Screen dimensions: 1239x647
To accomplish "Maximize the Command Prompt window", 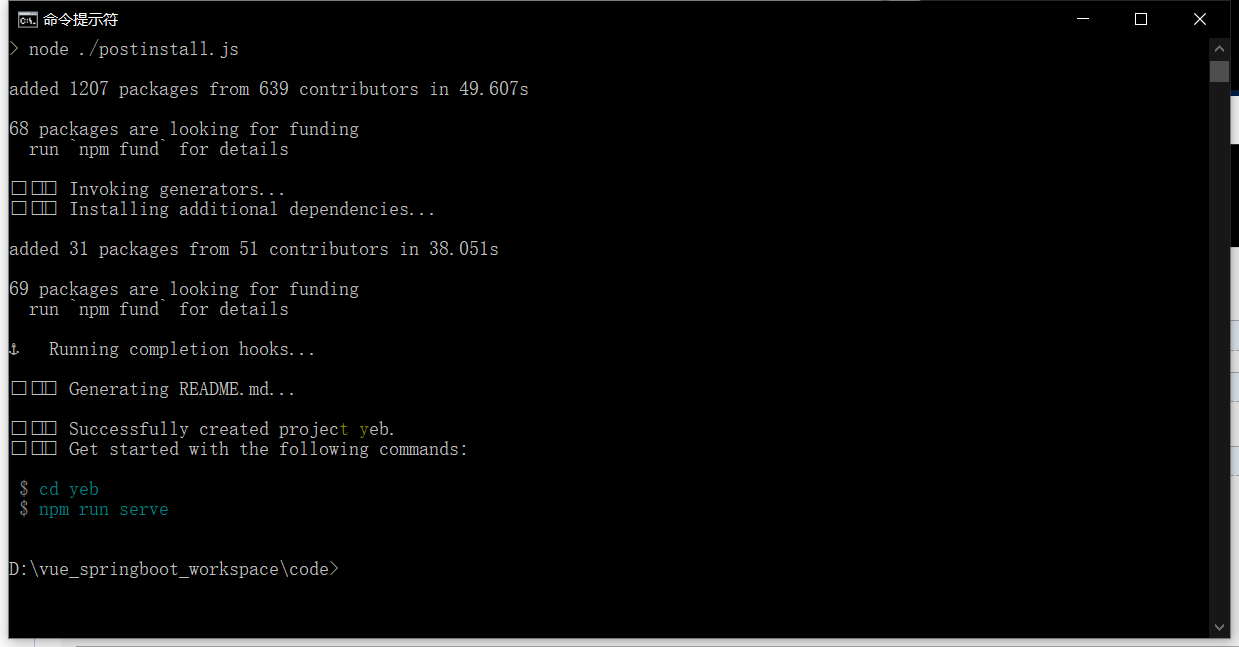I will 1141,19.
